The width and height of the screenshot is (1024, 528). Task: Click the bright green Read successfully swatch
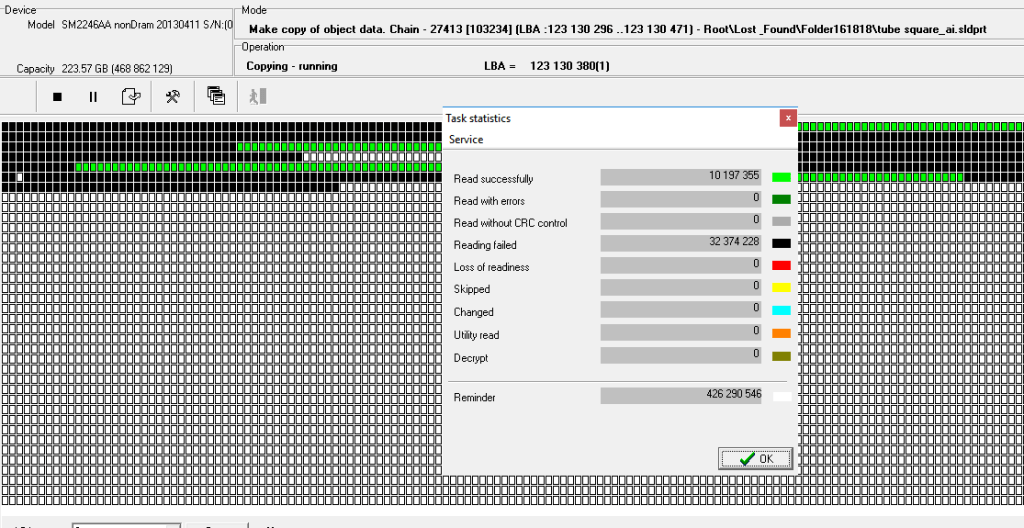(x=781, y=177)
